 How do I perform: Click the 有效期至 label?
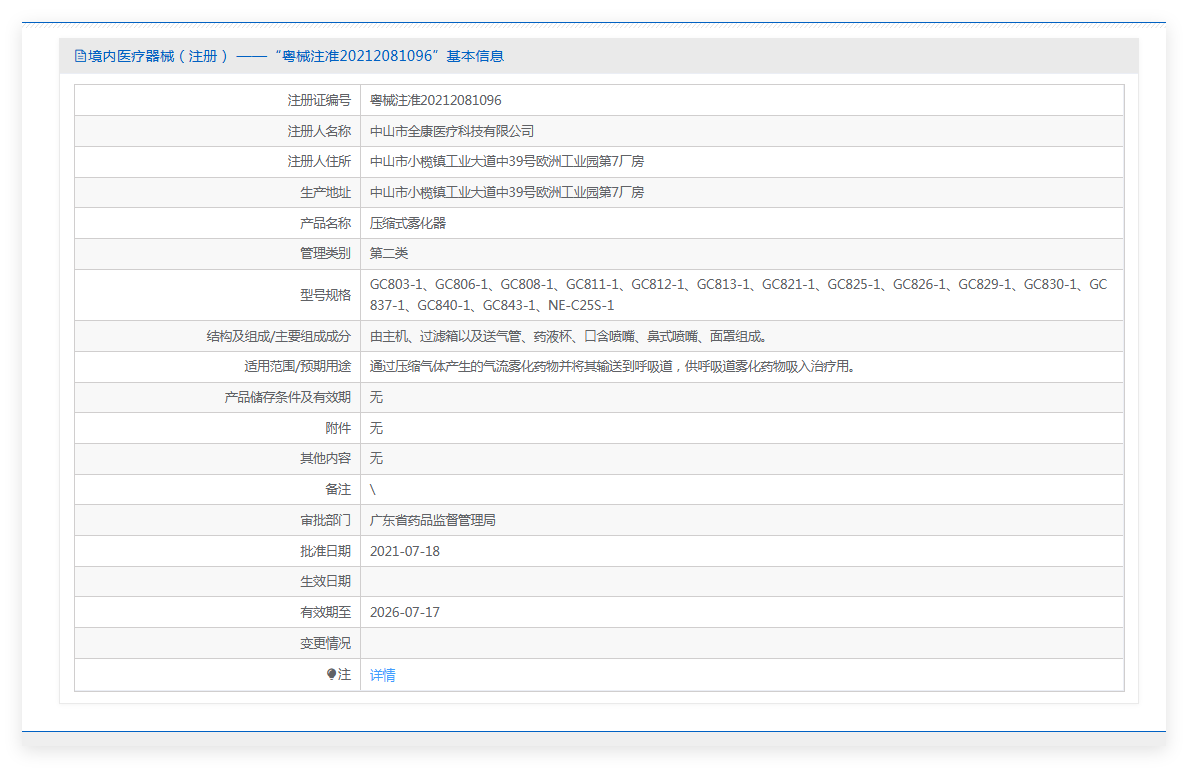[x=325, y=613]
